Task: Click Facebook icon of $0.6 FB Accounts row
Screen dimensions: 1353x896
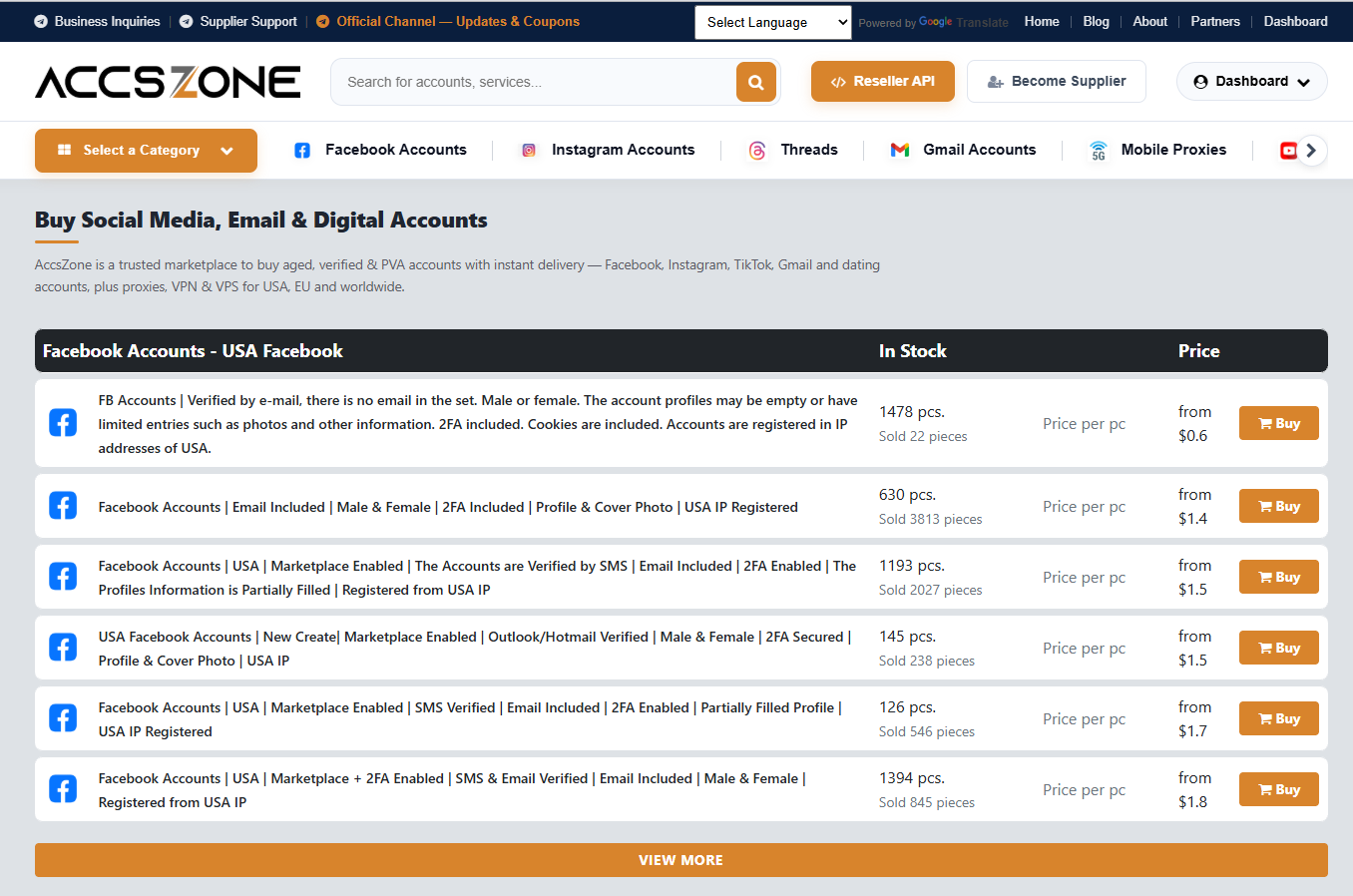Action: (x=63, y=423)
